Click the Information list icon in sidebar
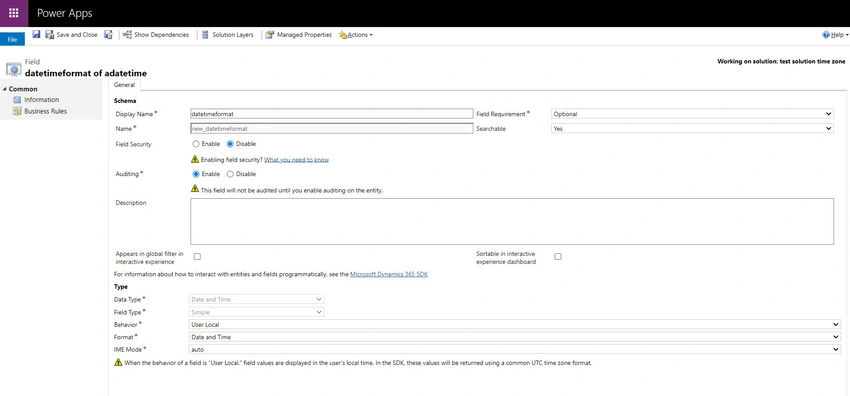The width and height of the screenshot is (850, 396). pos(17,100)
